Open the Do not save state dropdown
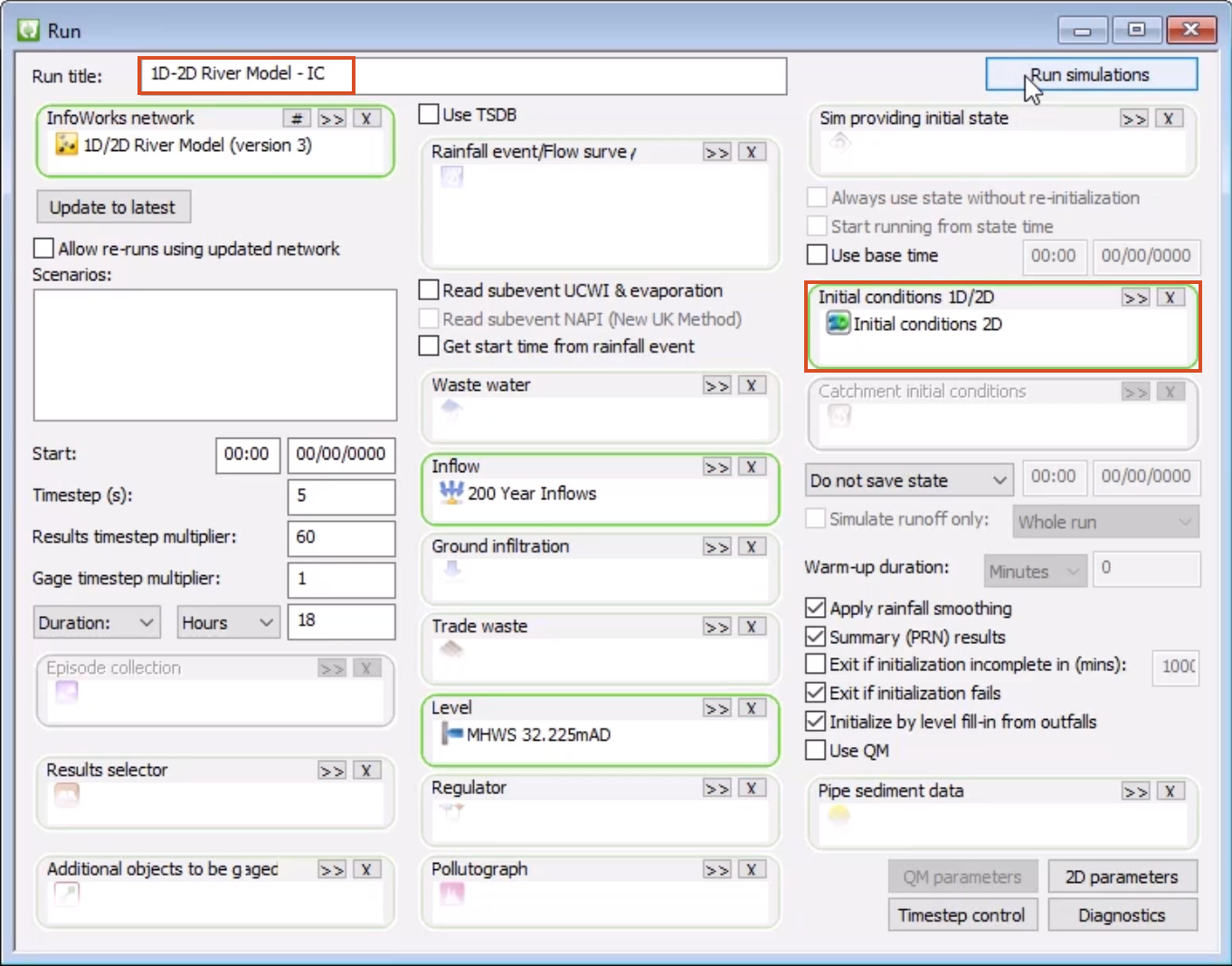 909,480
